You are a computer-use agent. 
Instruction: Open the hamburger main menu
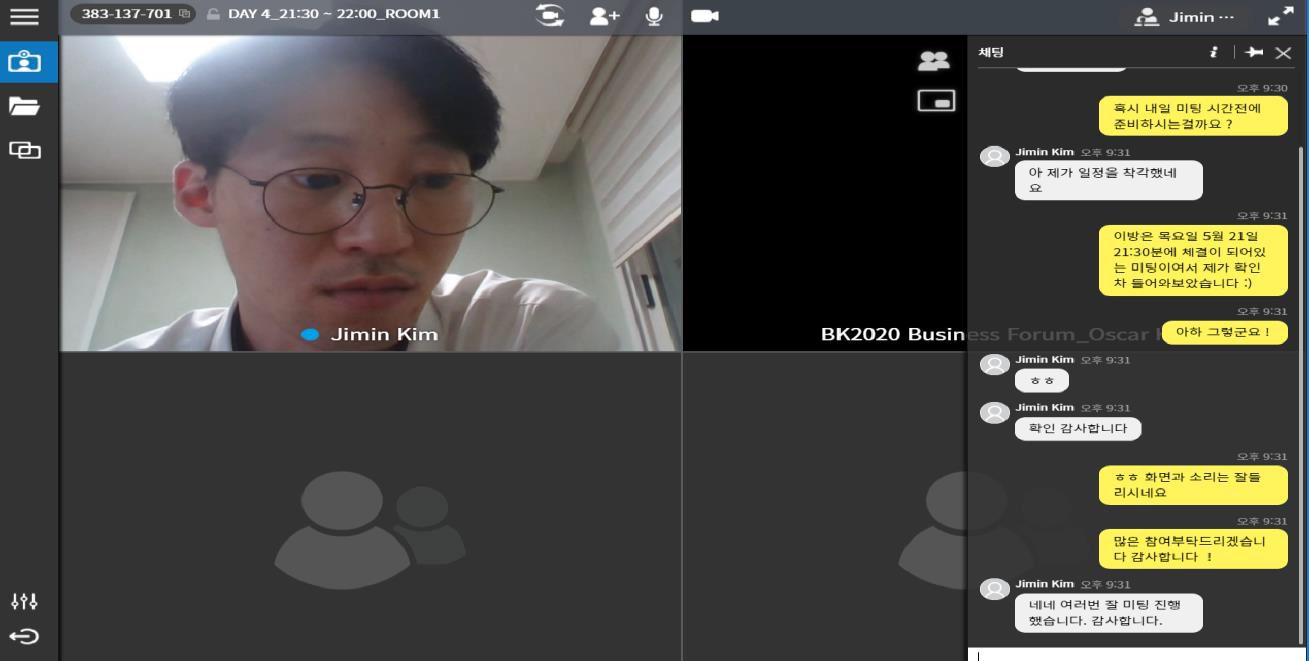24,17
